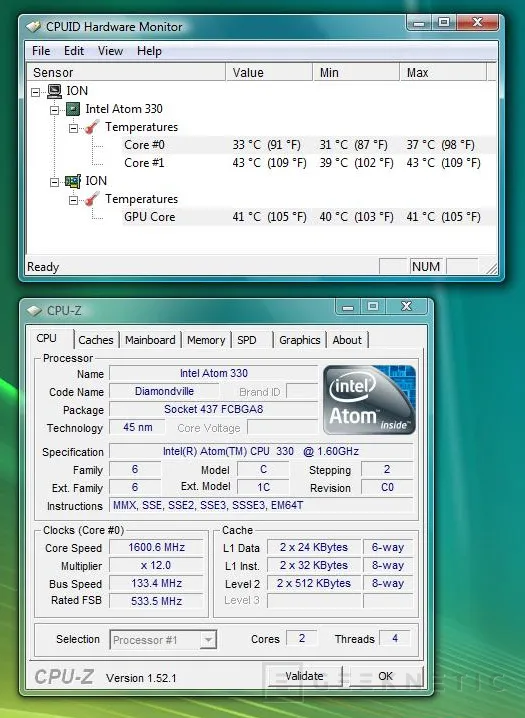This screenshot has height=718, width=525.
Task: Collapse the Intel Atom 330 node
Action: 54,110
